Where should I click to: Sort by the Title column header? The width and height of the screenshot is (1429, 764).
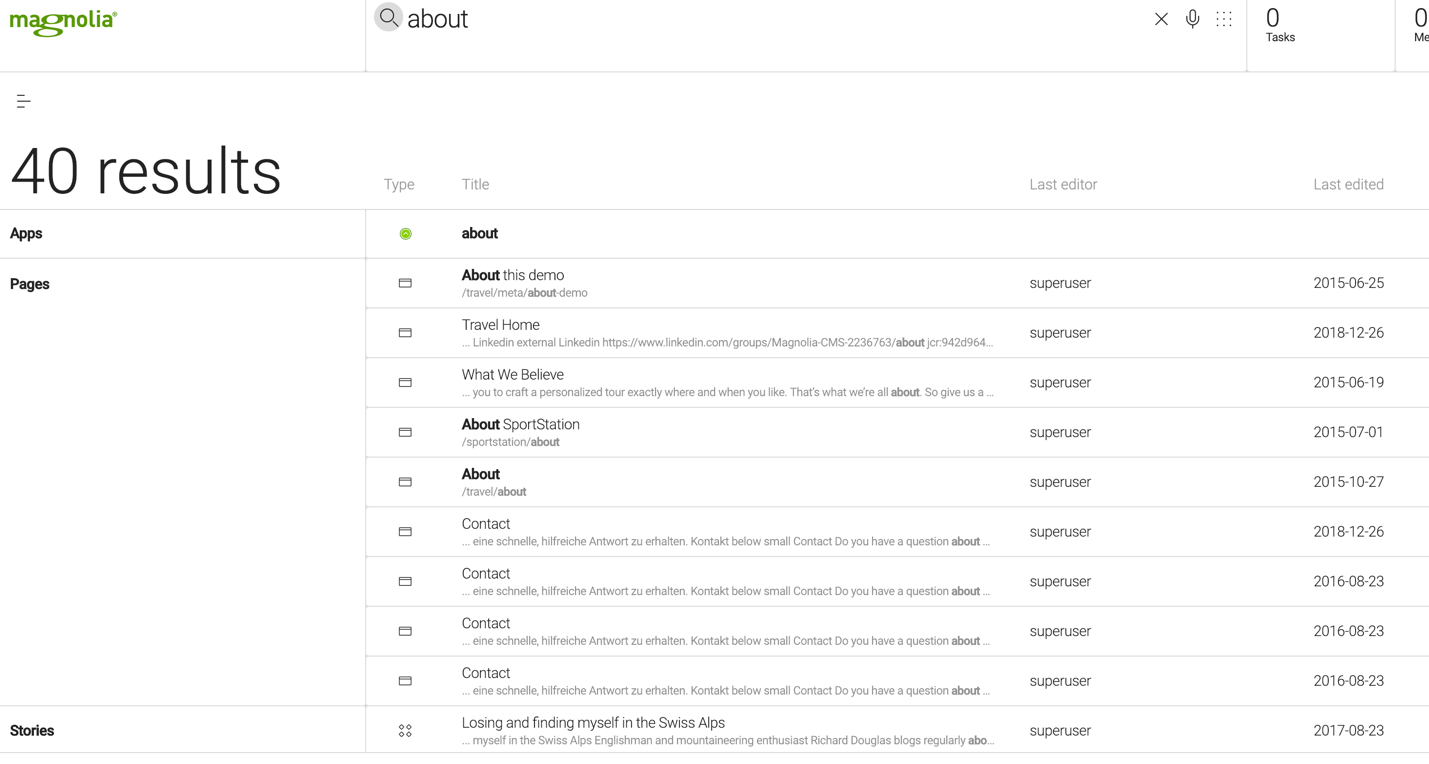pyautogui.click(x=475, y=185)
